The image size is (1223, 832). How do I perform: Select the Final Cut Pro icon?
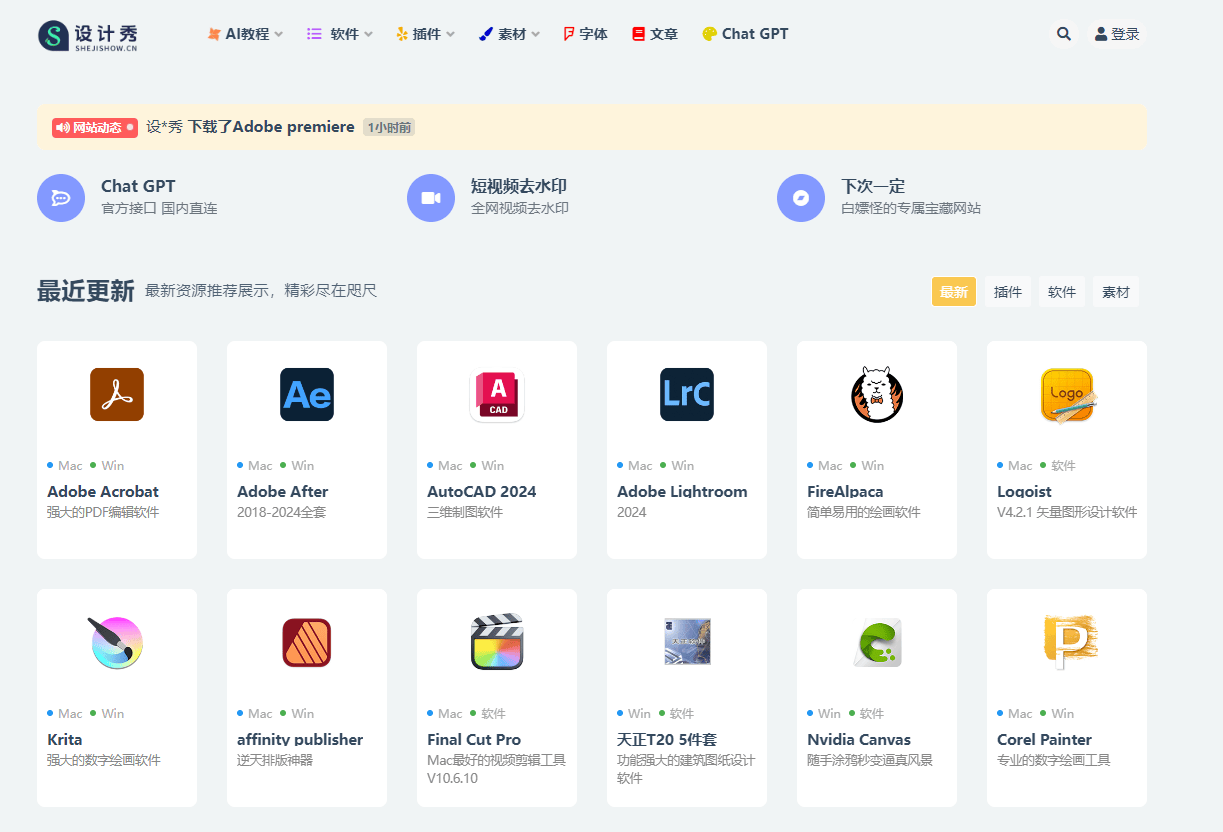pos(496,642)
